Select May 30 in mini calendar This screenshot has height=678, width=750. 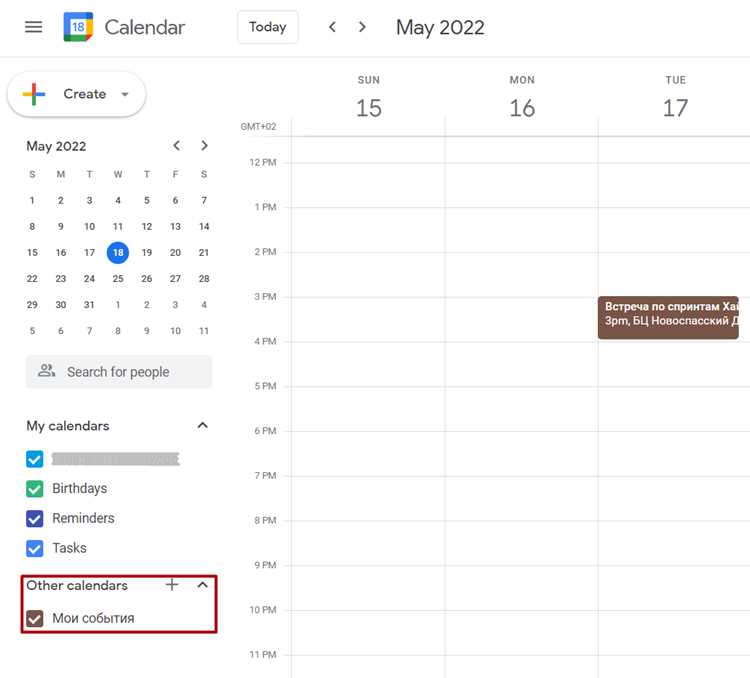pyautogui.click(x=61, y=305)
